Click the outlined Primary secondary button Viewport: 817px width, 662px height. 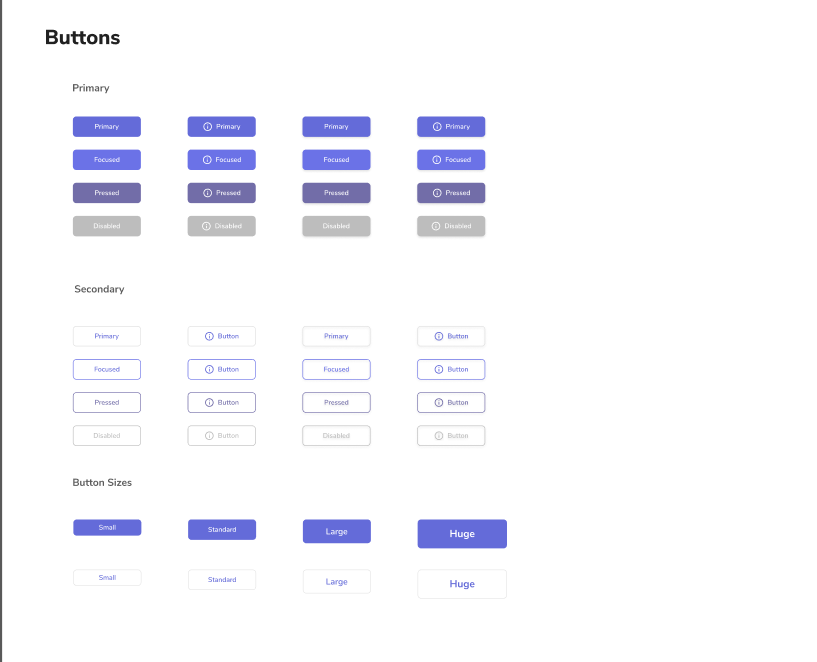point(106,336)
